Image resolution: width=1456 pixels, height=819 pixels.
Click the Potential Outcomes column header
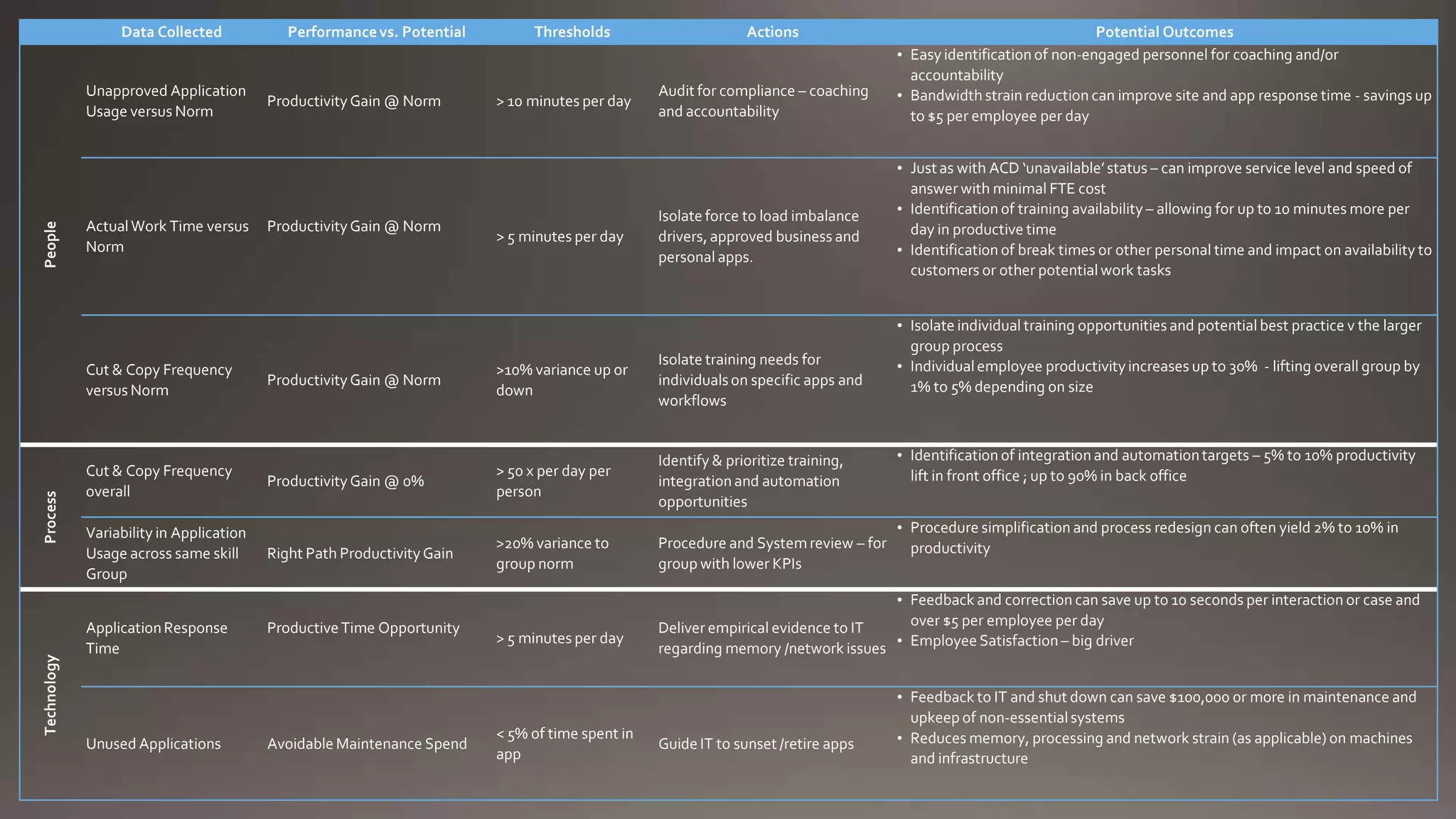click(x=1164, y=32)
